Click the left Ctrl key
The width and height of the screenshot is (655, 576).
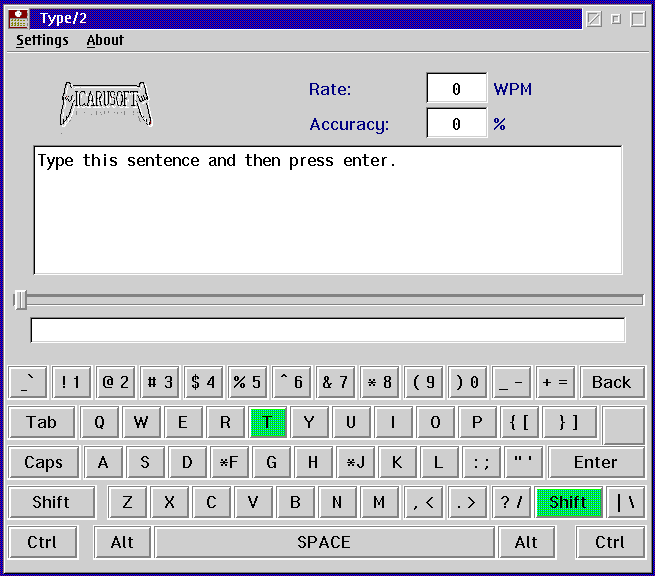tap(42, 542)
